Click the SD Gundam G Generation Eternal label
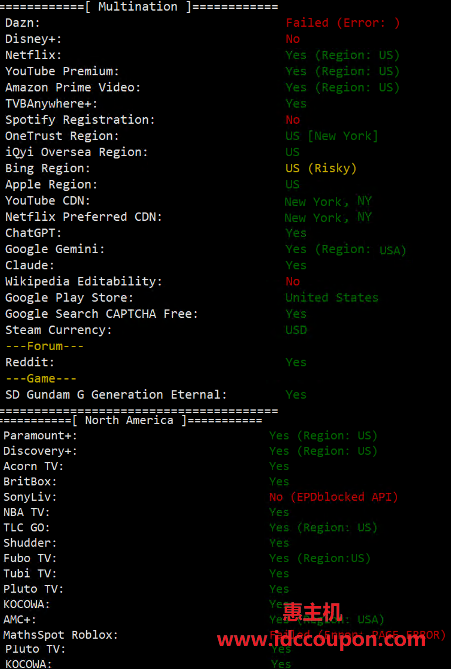451x669 pixels. click(x=116, y=395)
